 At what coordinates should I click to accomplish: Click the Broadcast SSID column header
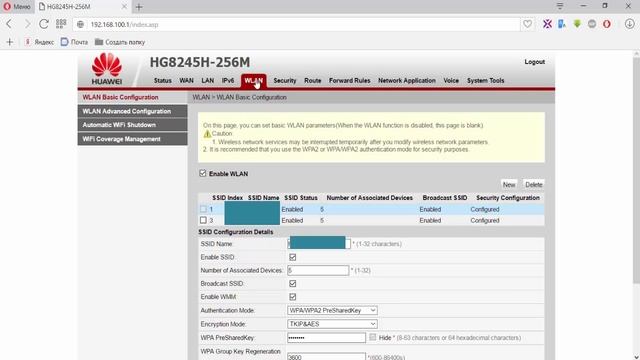tap(444, 198)
